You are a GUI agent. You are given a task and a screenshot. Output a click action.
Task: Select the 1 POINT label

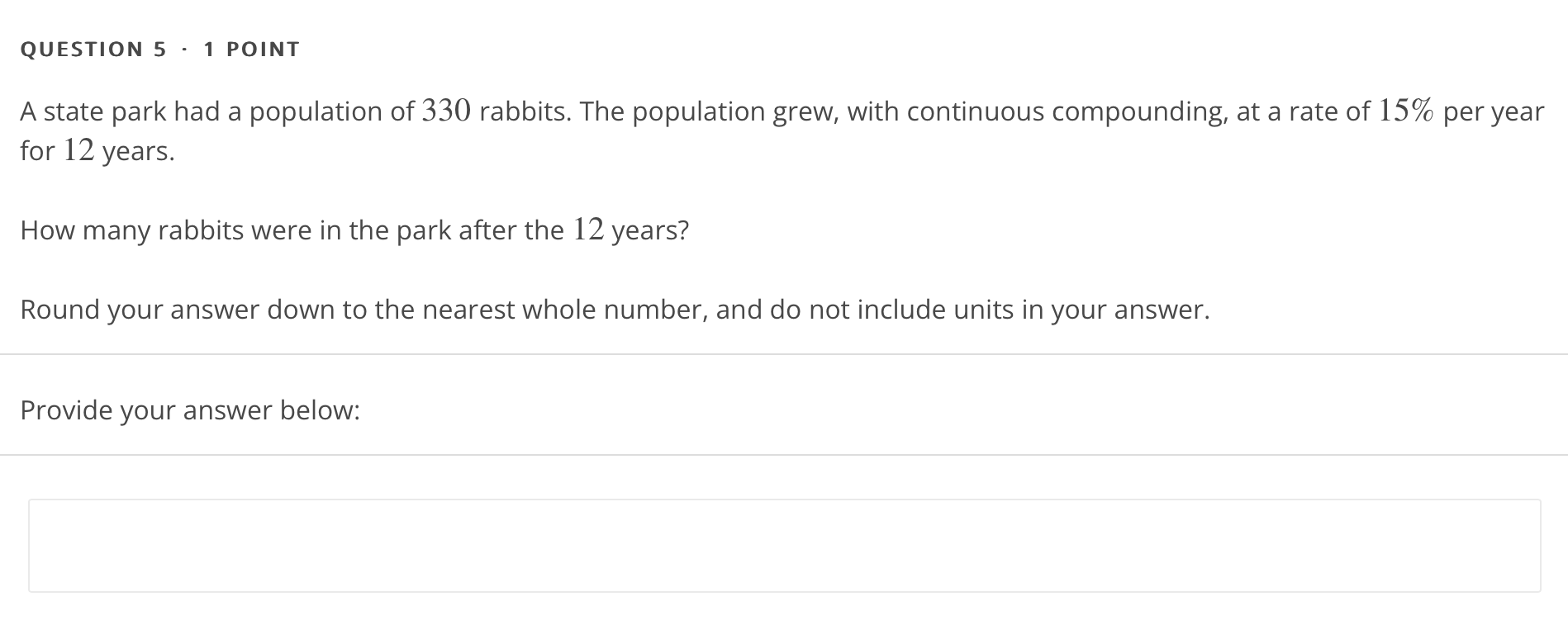tap(249, 49)
